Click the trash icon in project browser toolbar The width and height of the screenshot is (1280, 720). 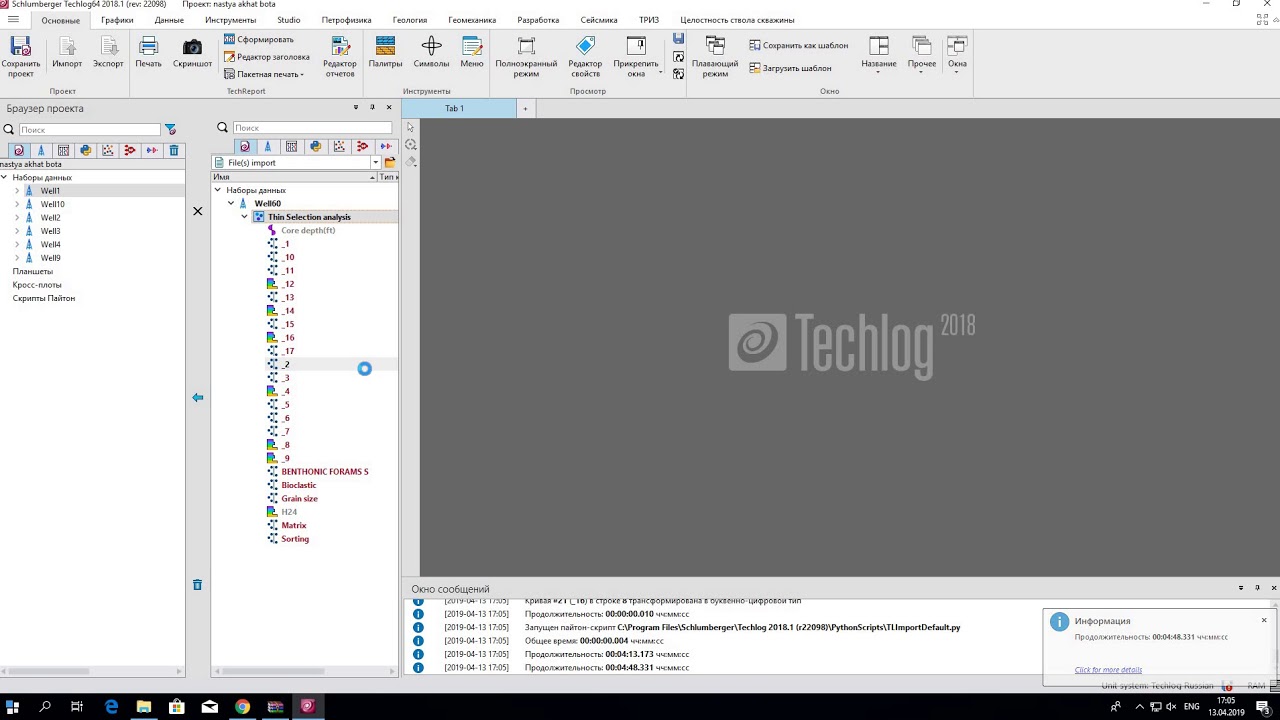click(x=174, y=150)
